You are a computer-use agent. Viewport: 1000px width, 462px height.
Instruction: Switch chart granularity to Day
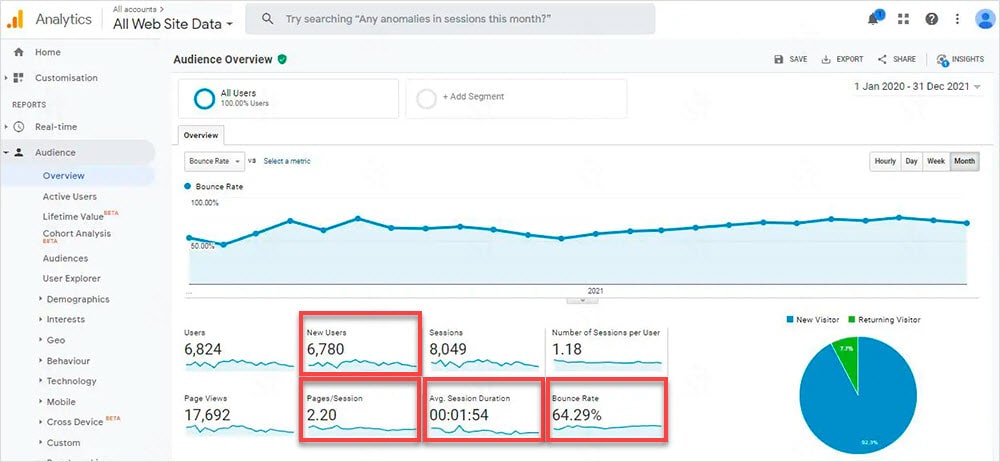point(911,161)
